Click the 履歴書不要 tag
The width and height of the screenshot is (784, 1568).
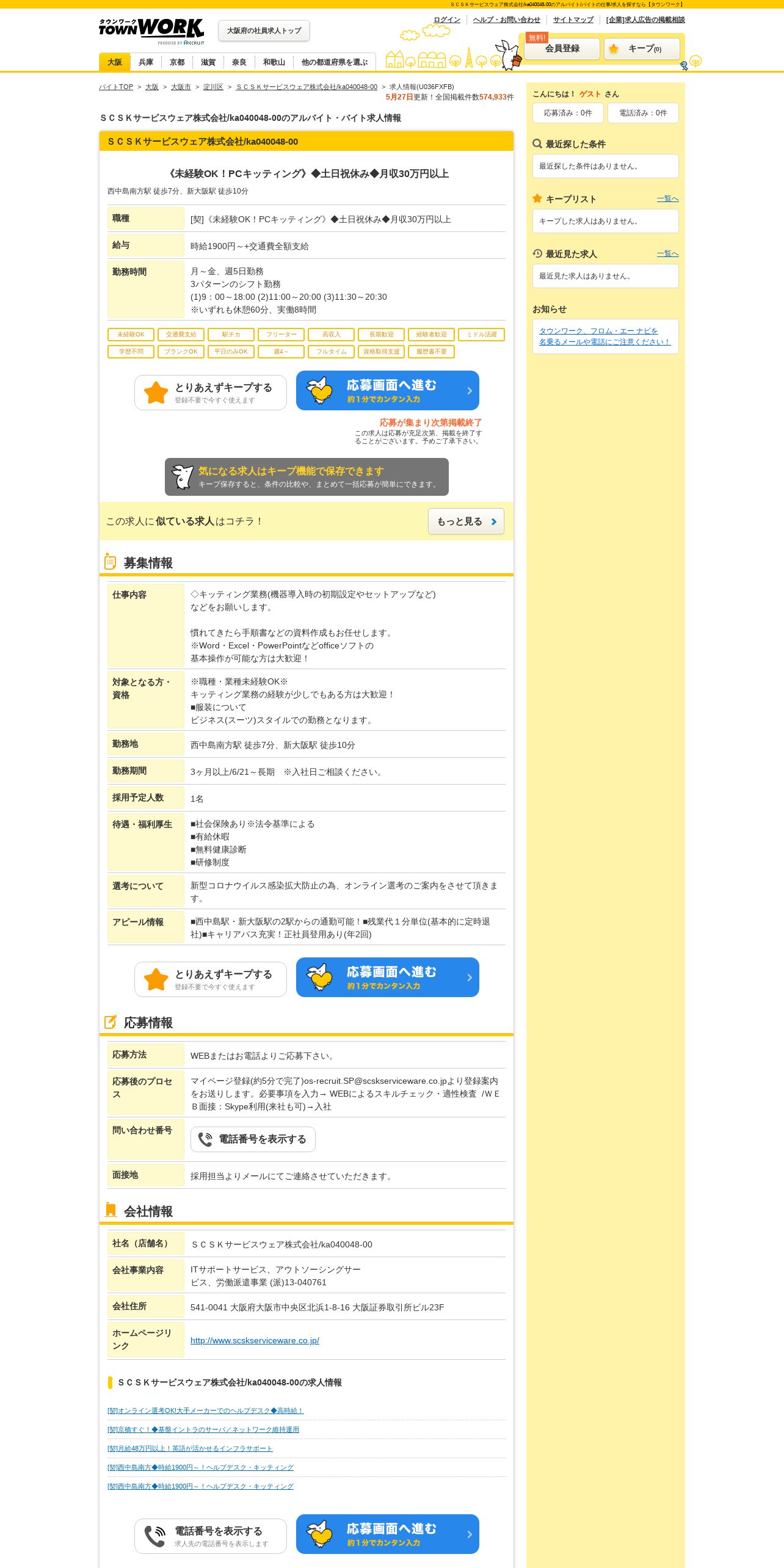tap(431, 352)
